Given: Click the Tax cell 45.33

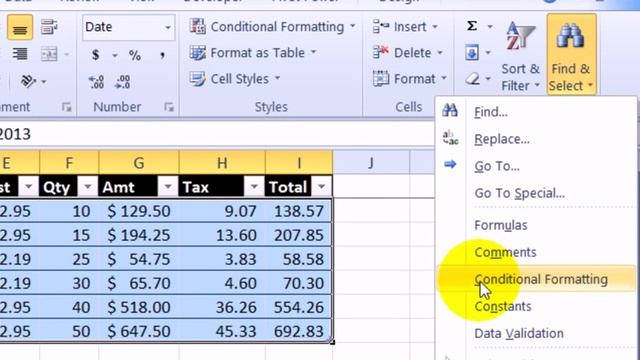Looking at the screenshot, I should [x=222, y=331].
